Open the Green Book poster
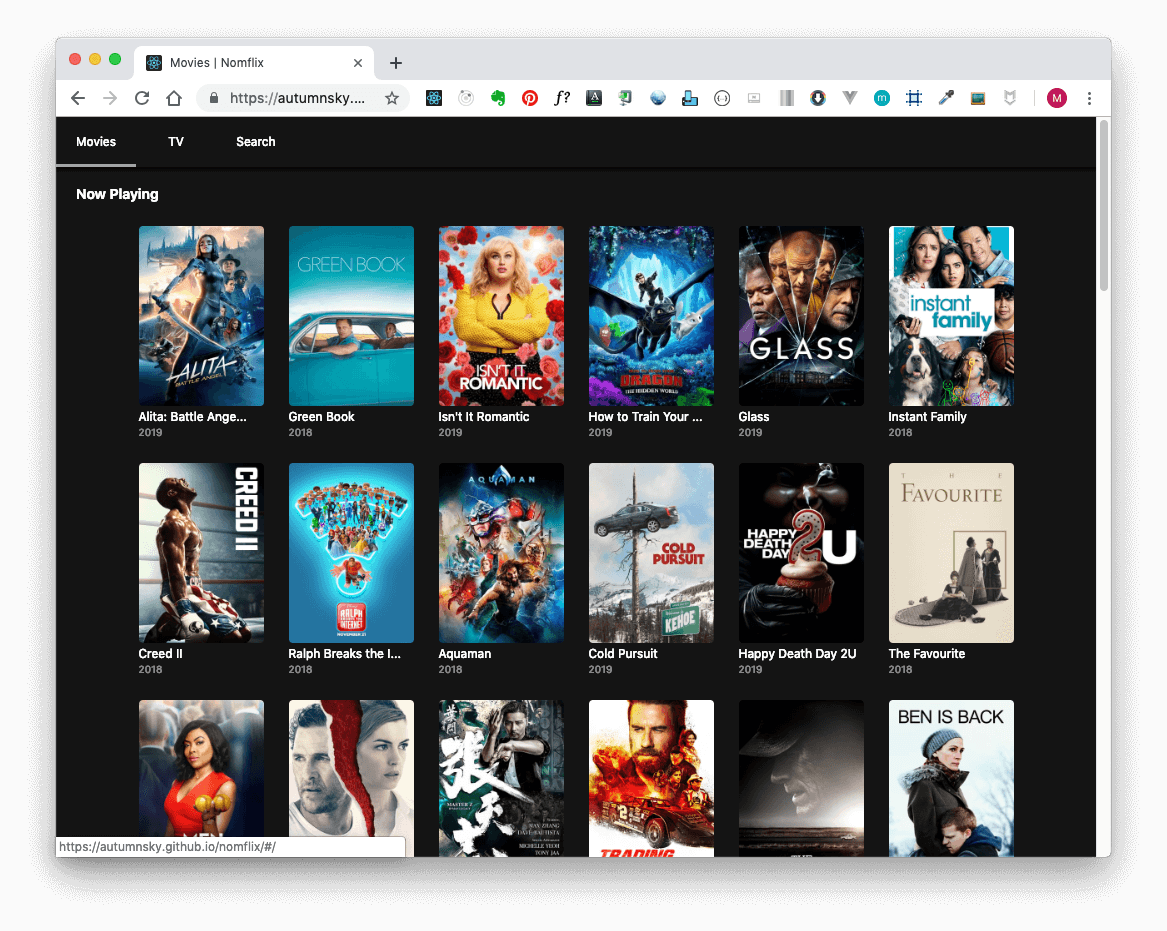Image resolution: width=1167 pixels, height=931 pixels. pos(351,316)
